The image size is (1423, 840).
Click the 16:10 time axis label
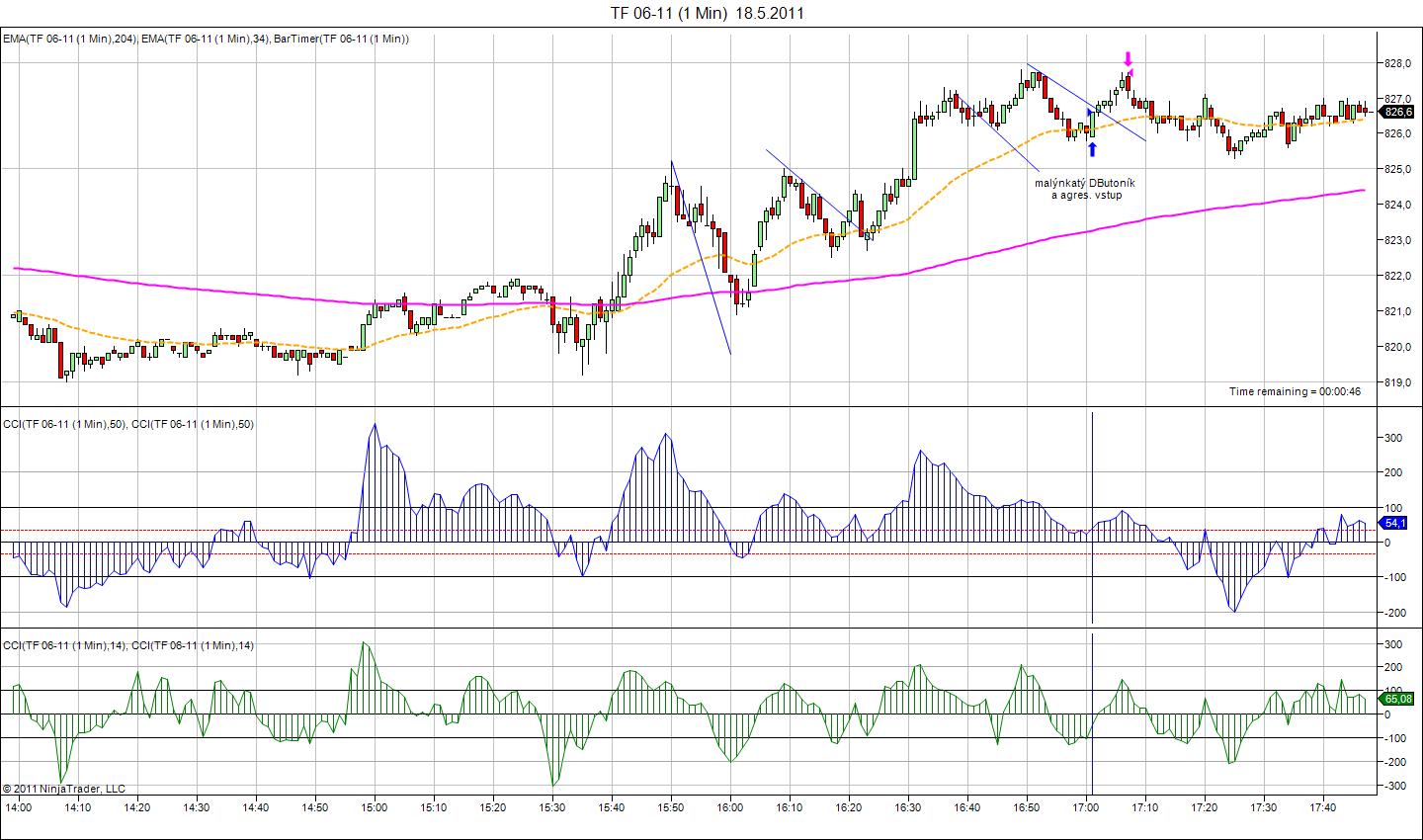[790, 807]
